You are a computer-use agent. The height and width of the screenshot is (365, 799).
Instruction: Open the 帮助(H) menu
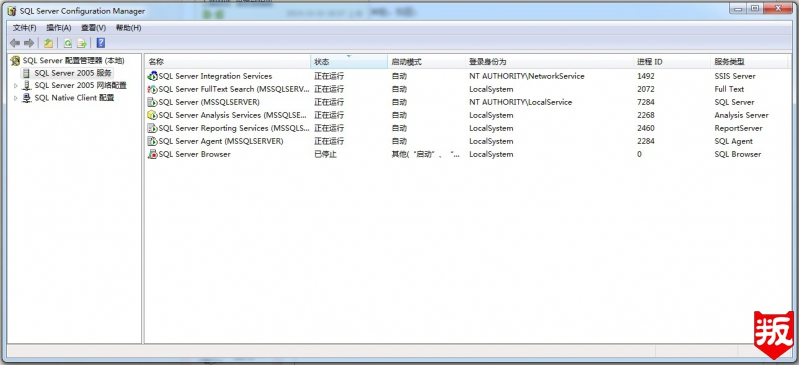[128, 28]
